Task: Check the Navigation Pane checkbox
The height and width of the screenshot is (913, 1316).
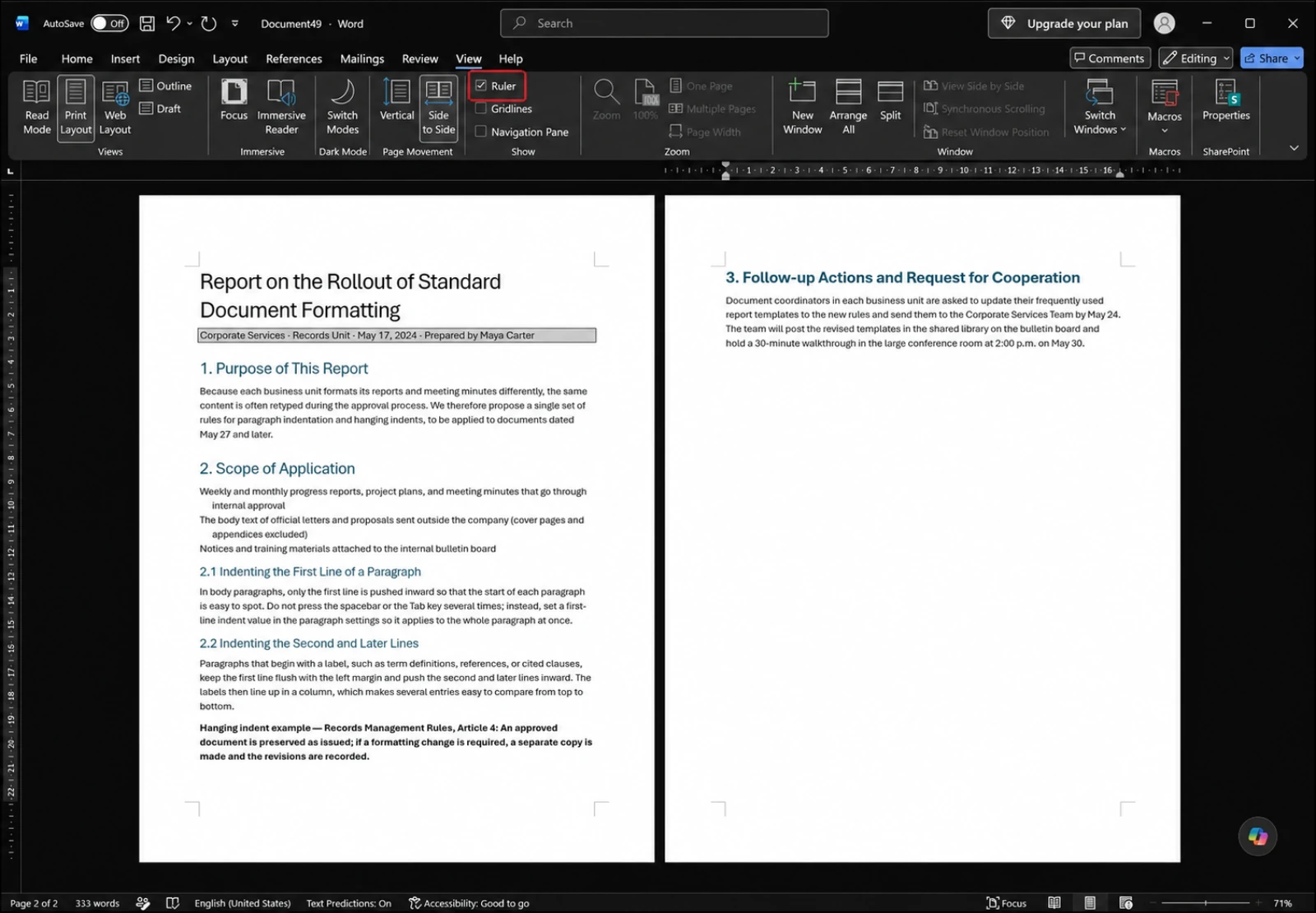Action: (481, 132)
